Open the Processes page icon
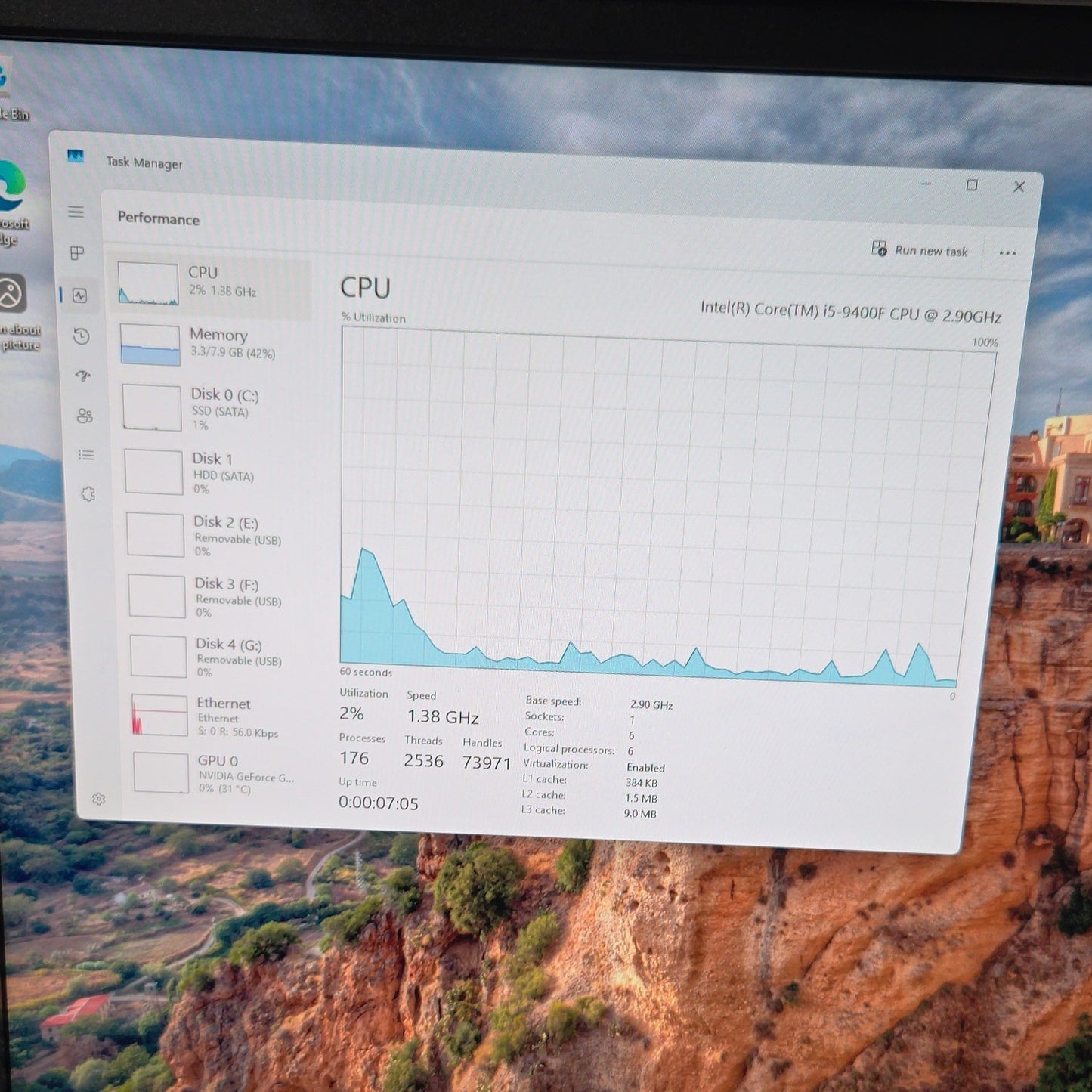Viewport: 1092px width, 1092px height. pyautogui.click(x=77, y=253)
